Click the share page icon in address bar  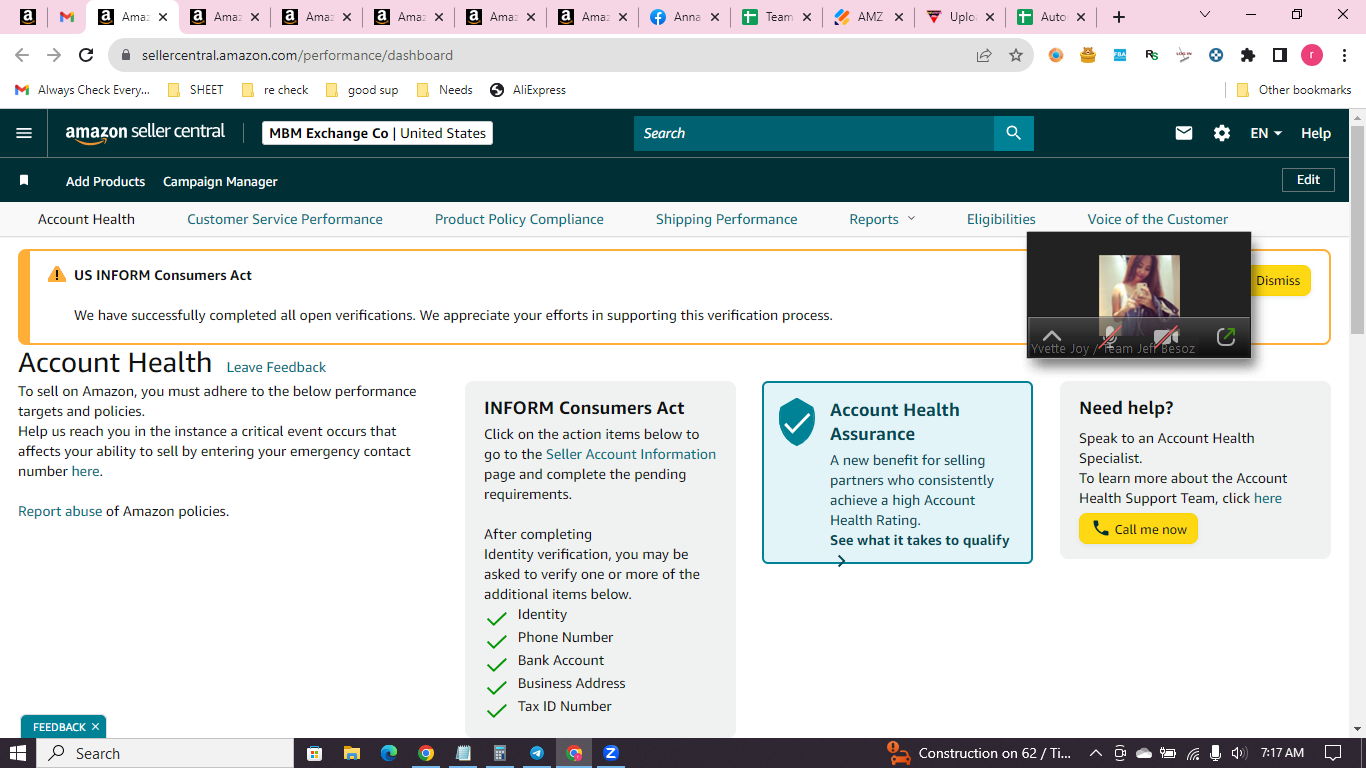(x=984, y=55)
